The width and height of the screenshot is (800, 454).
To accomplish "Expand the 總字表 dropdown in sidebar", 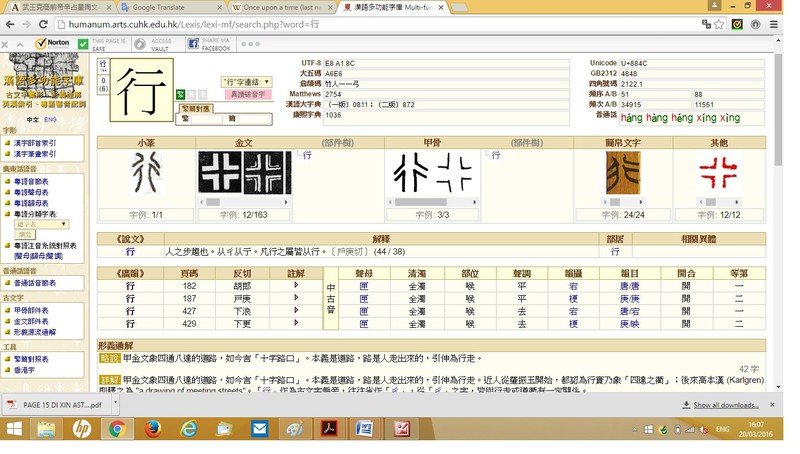I will (x=41, y=224).
